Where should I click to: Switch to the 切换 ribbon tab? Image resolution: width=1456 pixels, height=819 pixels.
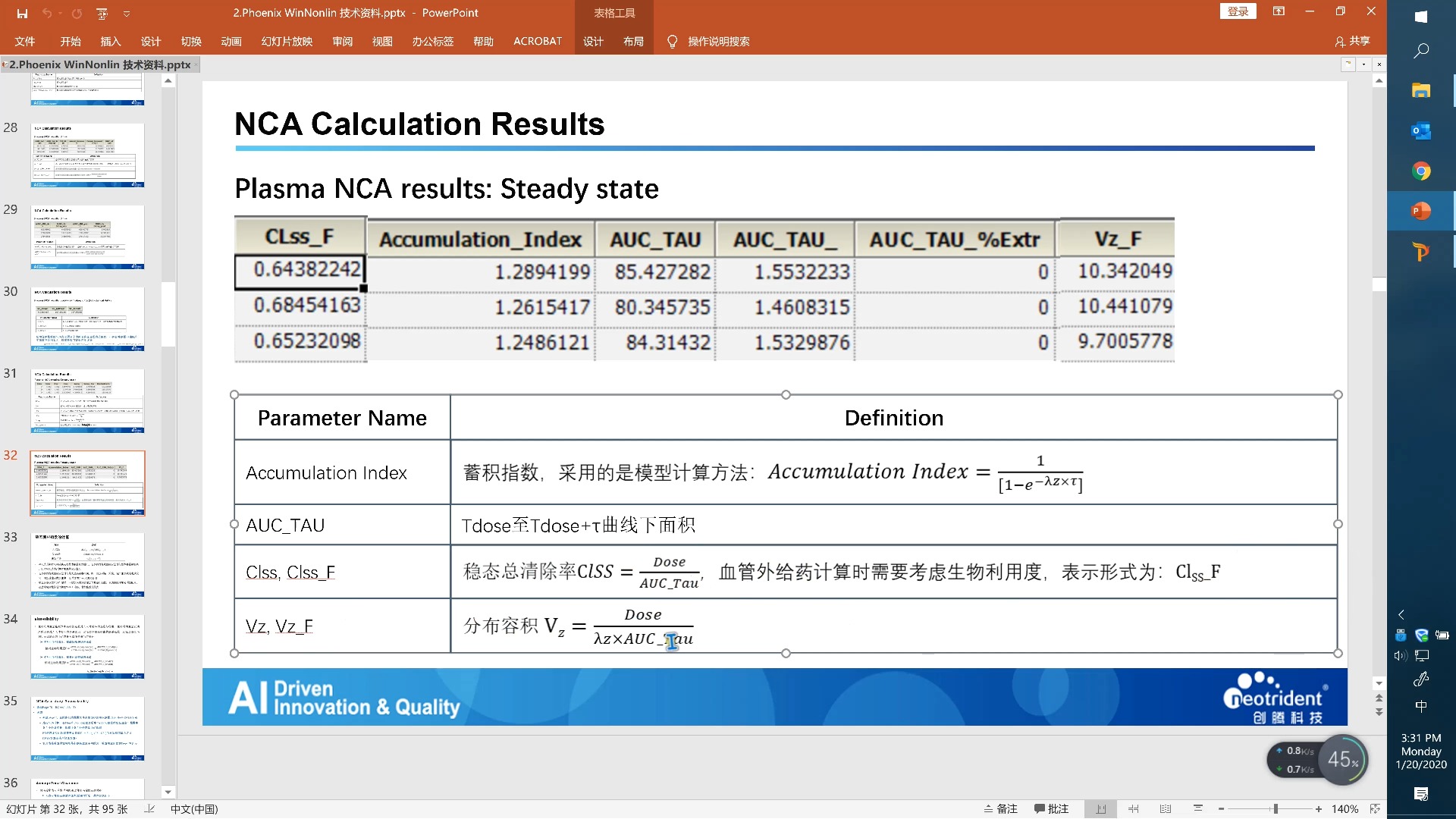(191, 41)
